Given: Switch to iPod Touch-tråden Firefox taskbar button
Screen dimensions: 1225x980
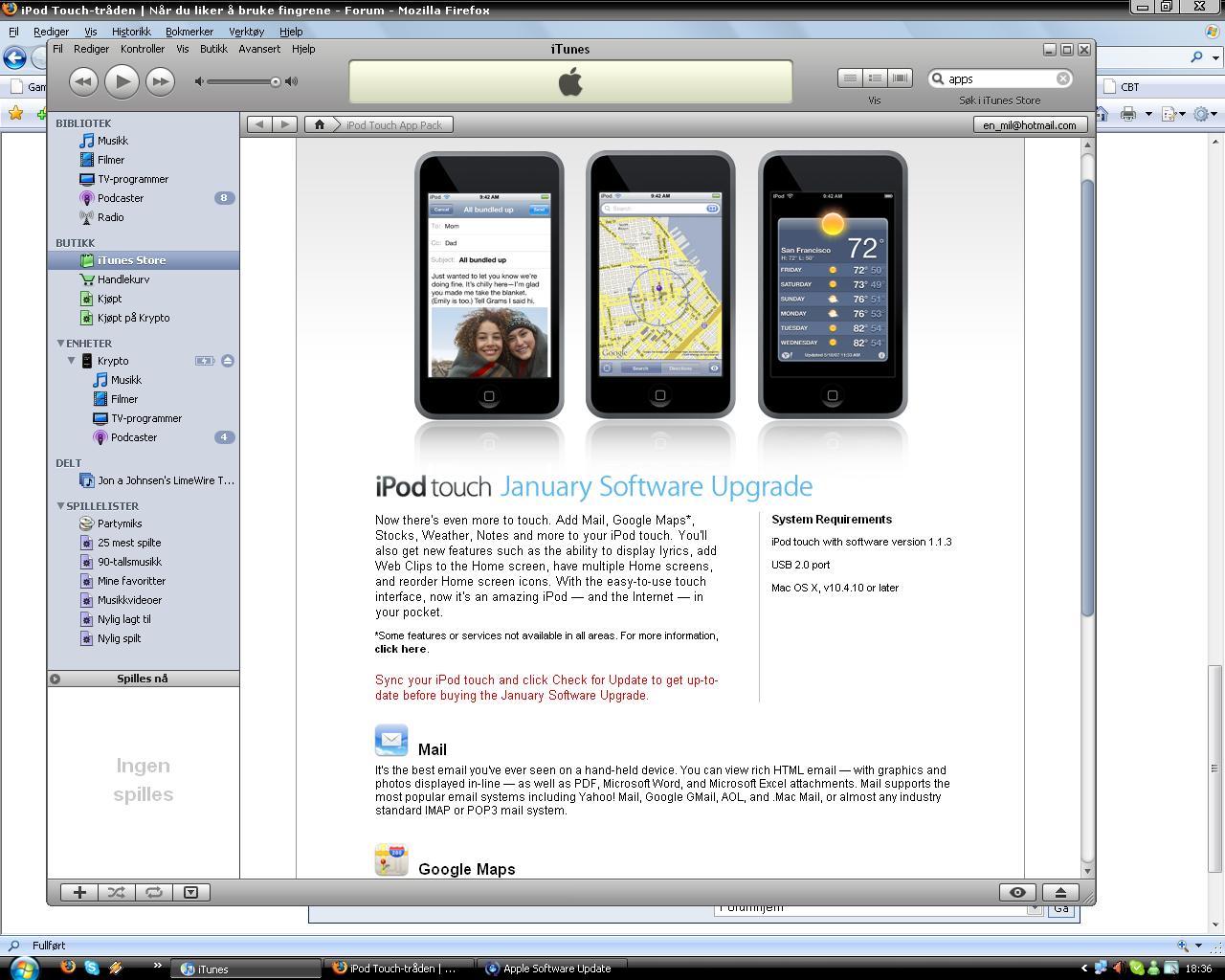Looking at the screenshot, I should coord(399,969).
